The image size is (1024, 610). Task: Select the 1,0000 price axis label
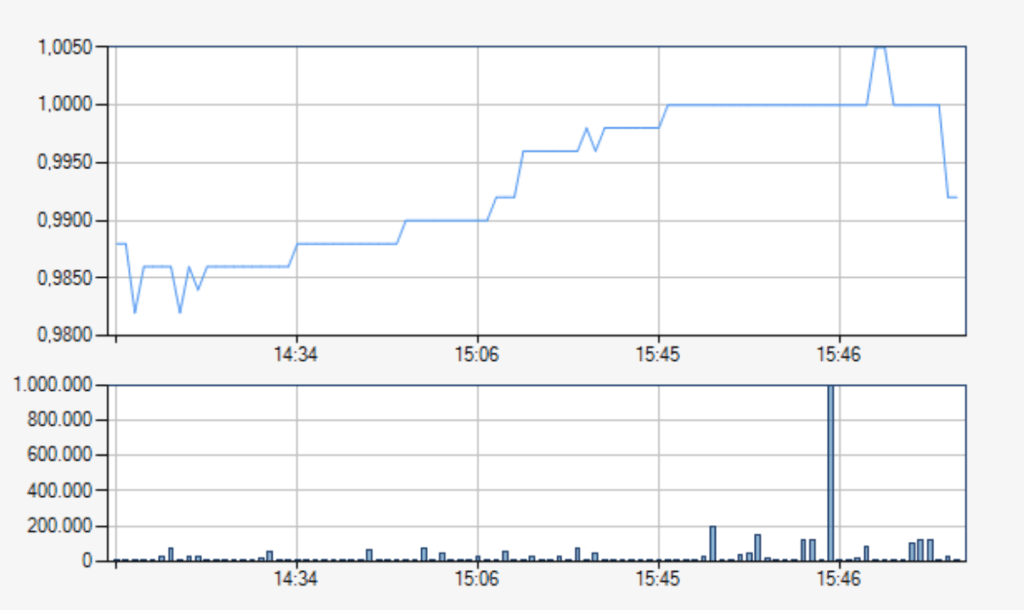pos(65,104)
